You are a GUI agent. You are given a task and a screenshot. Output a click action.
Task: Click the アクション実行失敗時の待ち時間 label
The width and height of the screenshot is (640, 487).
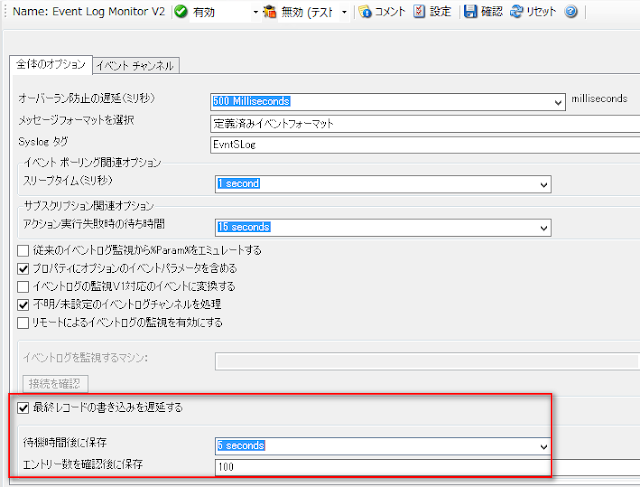tap(94, 224)
